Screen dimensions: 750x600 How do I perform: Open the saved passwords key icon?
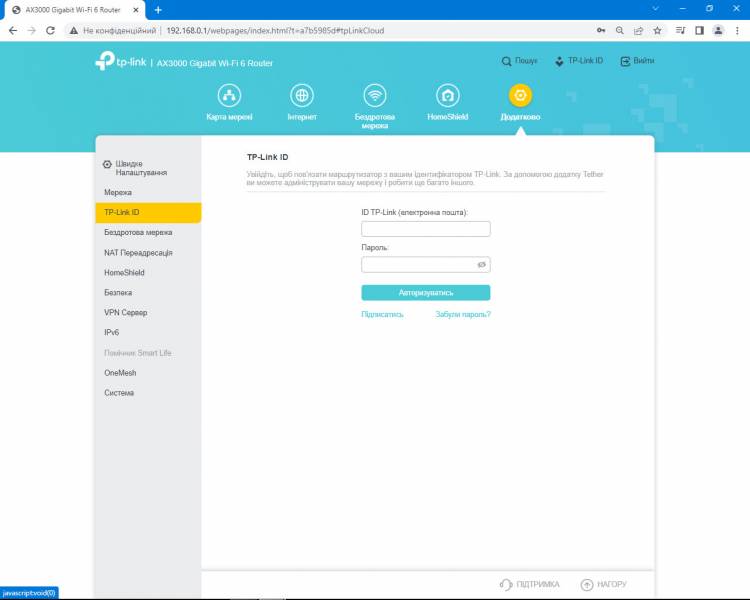601,31
